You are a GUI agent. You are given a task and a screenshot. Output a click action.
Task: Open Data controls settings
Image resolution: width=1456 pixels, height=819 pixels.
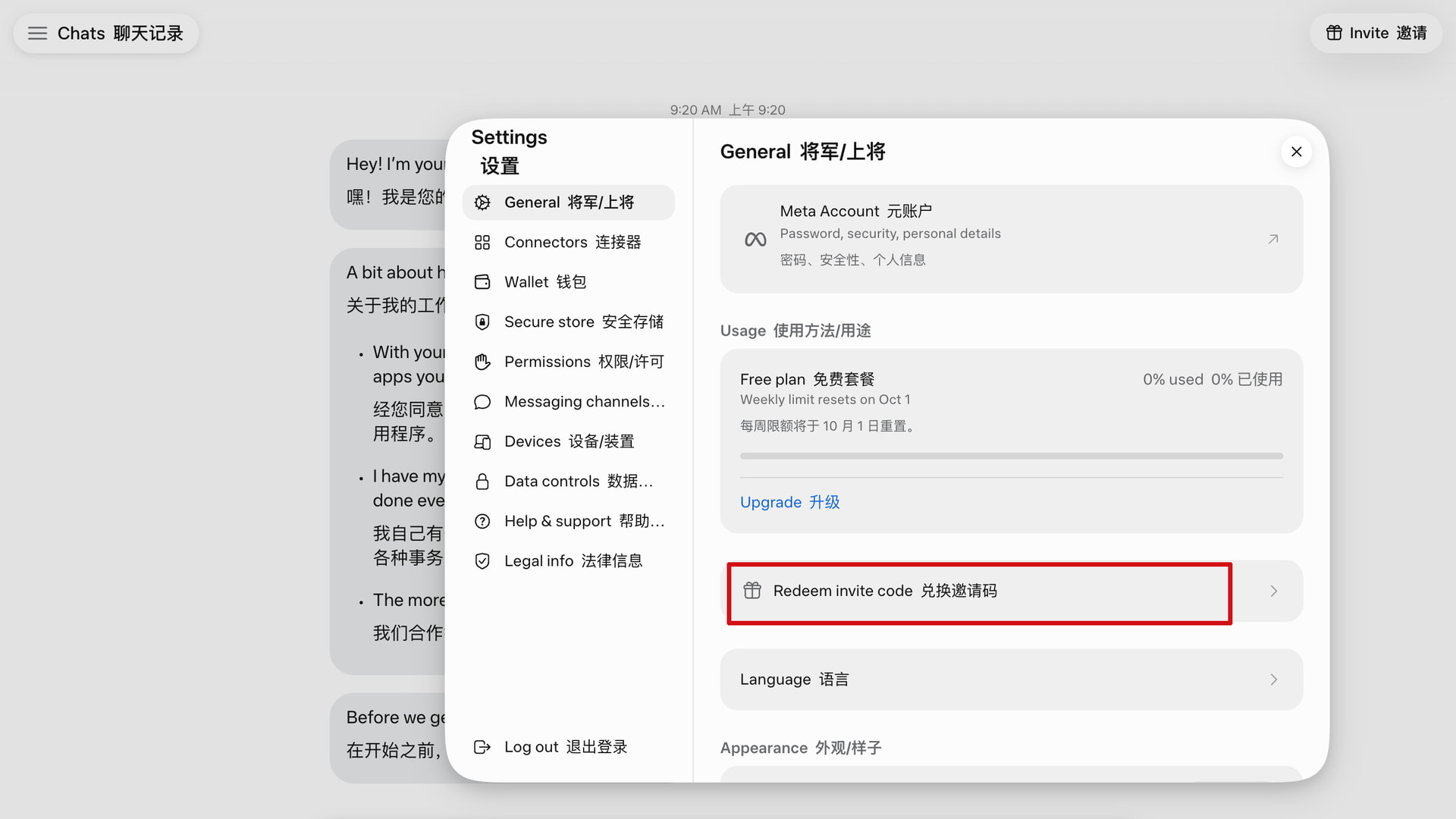point(569,482)
